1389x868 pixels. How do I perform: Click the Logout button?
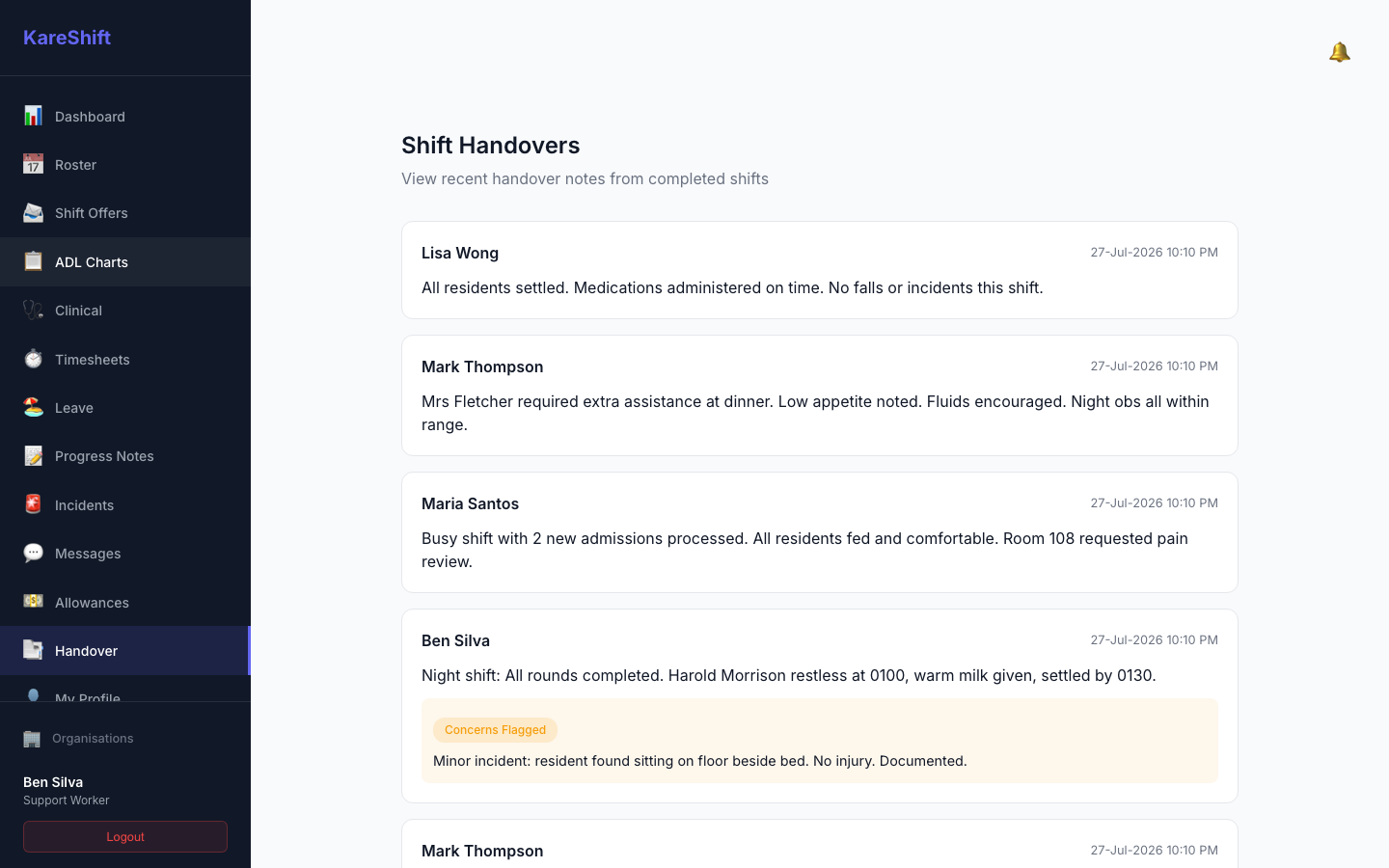point(125,836)
